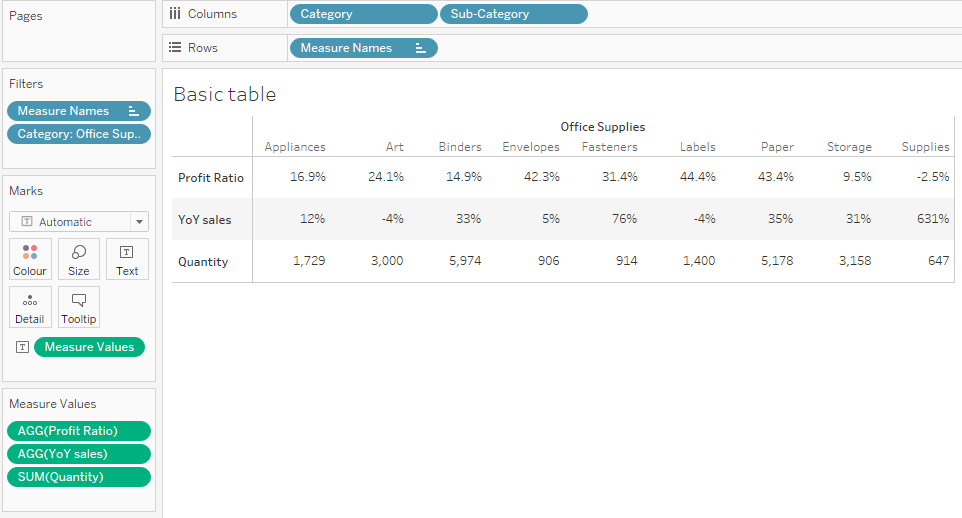
Task: Click the Category: Office Supplies filter pill
Action: click(x=79, y=134)
